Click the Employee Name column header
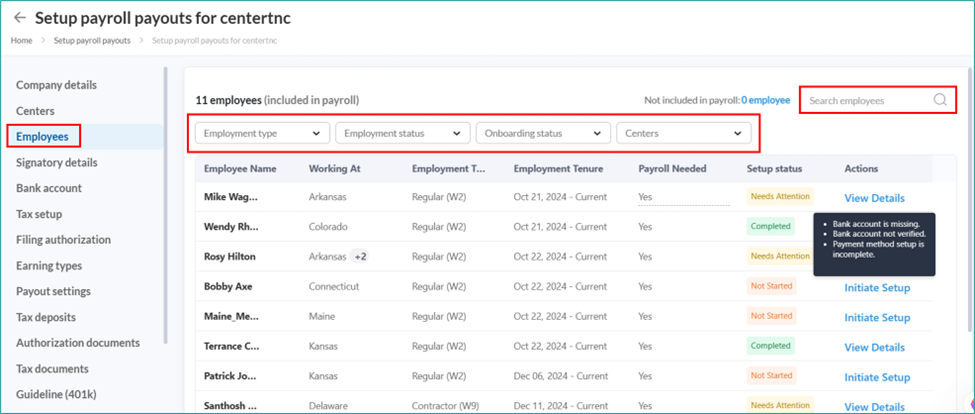Screen dimensions: 975x414 [x=240, y=169]
